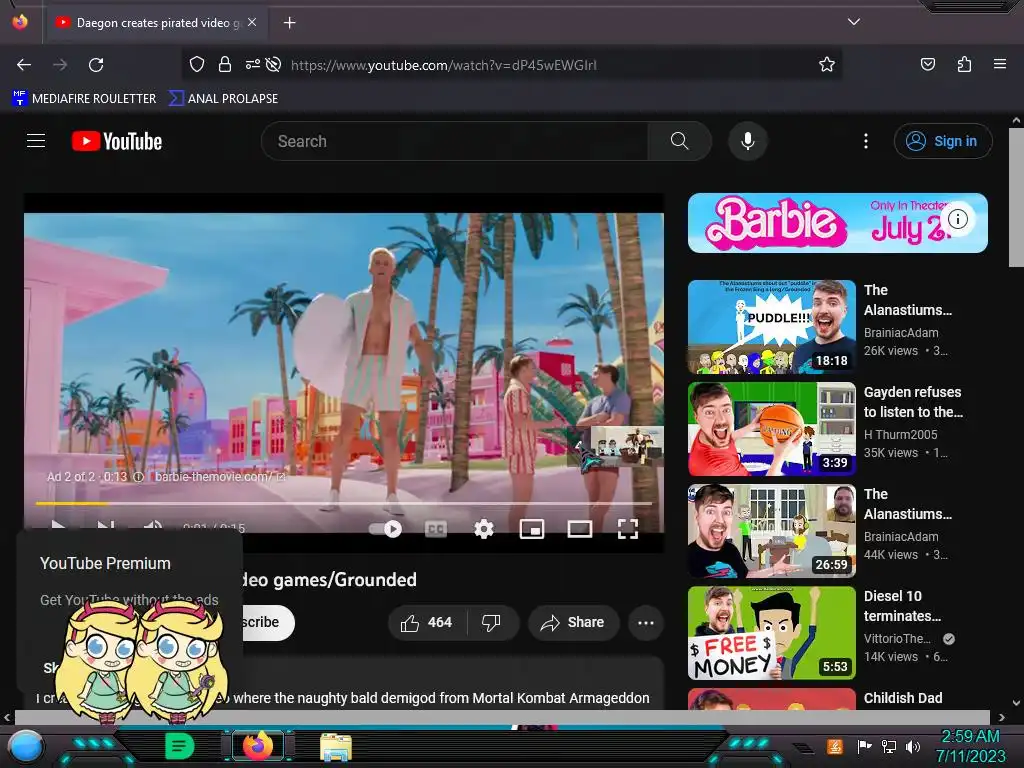Open YouTube settings three-dot menu
Viewport: 1024px width, 768px height.
[866, 141]
